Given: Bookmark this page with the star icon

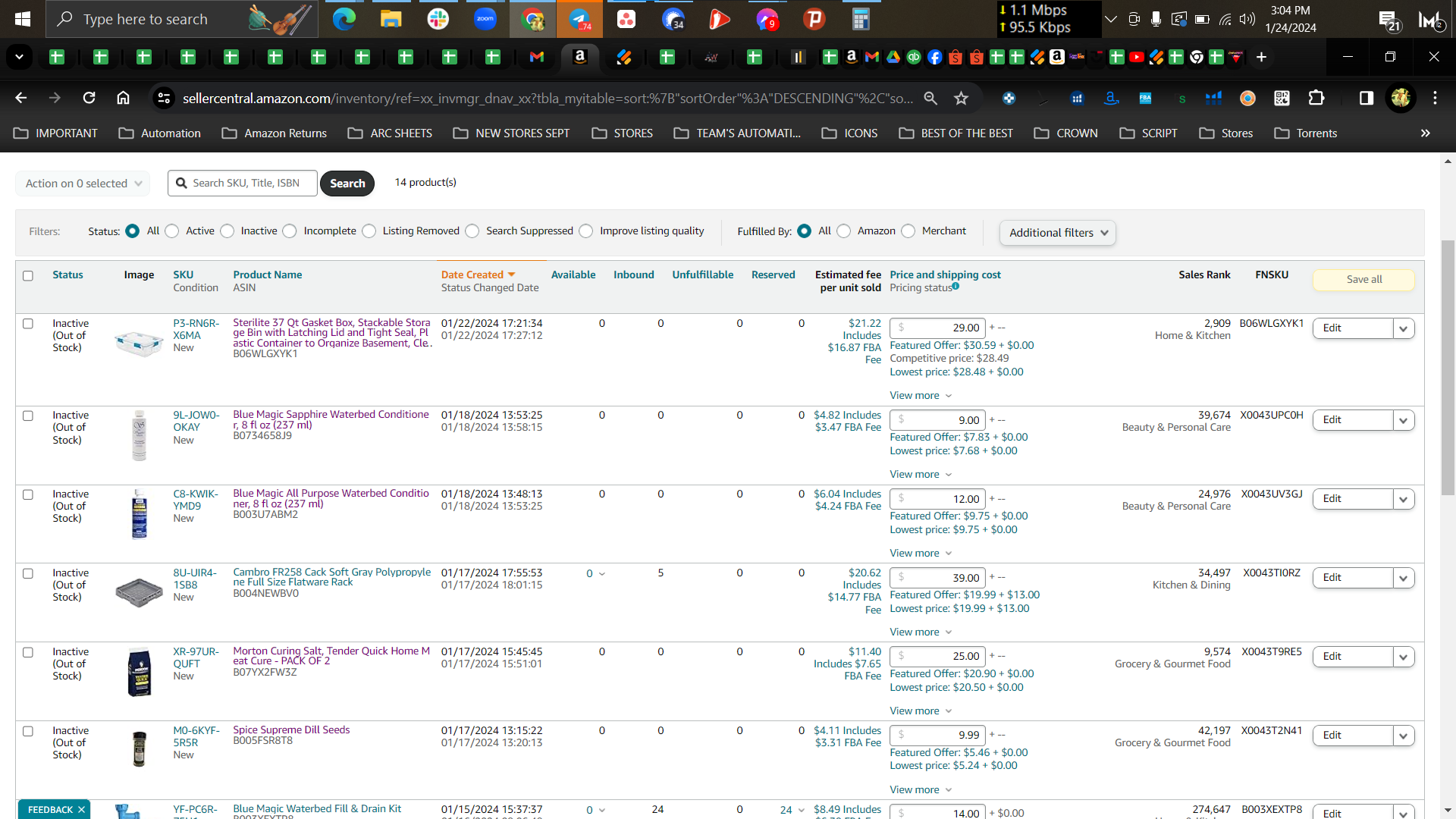Looking at the screenshot, I should (961, 98).
